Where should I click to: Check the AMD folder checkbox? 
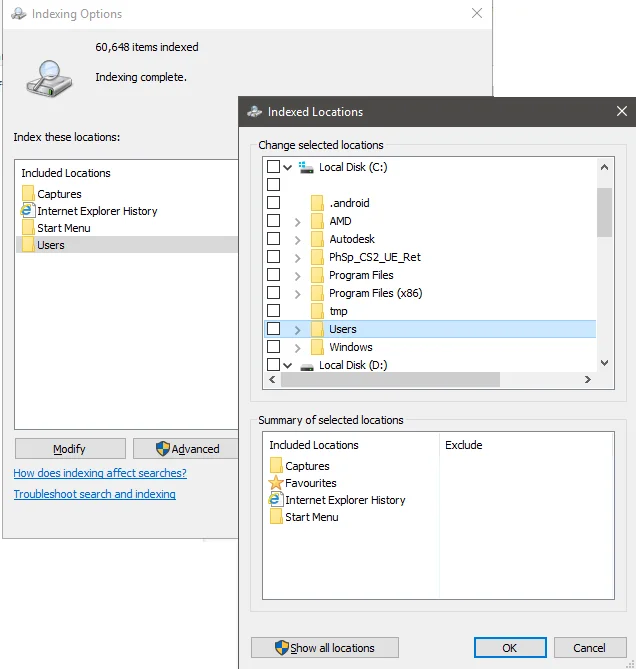pyautogui.click(x=273, y=221)
